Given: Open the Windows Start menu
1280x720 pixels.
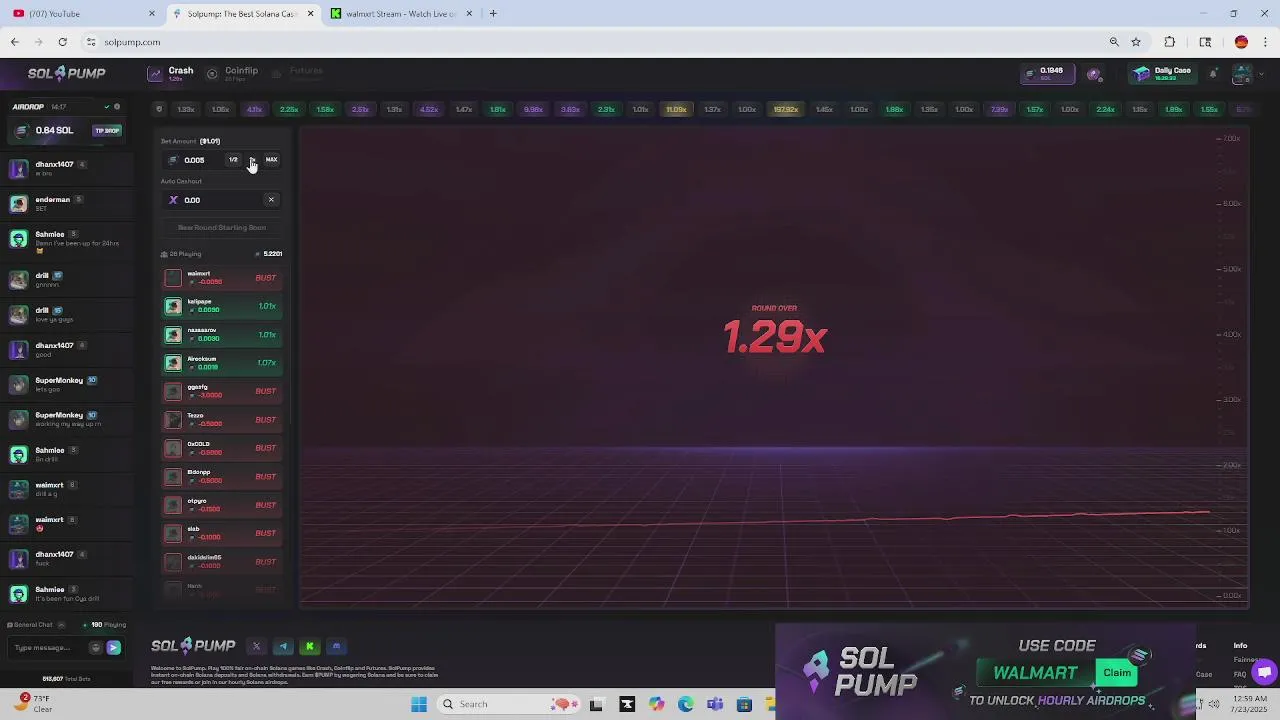Looking at the screenshot, I should 419,704.
